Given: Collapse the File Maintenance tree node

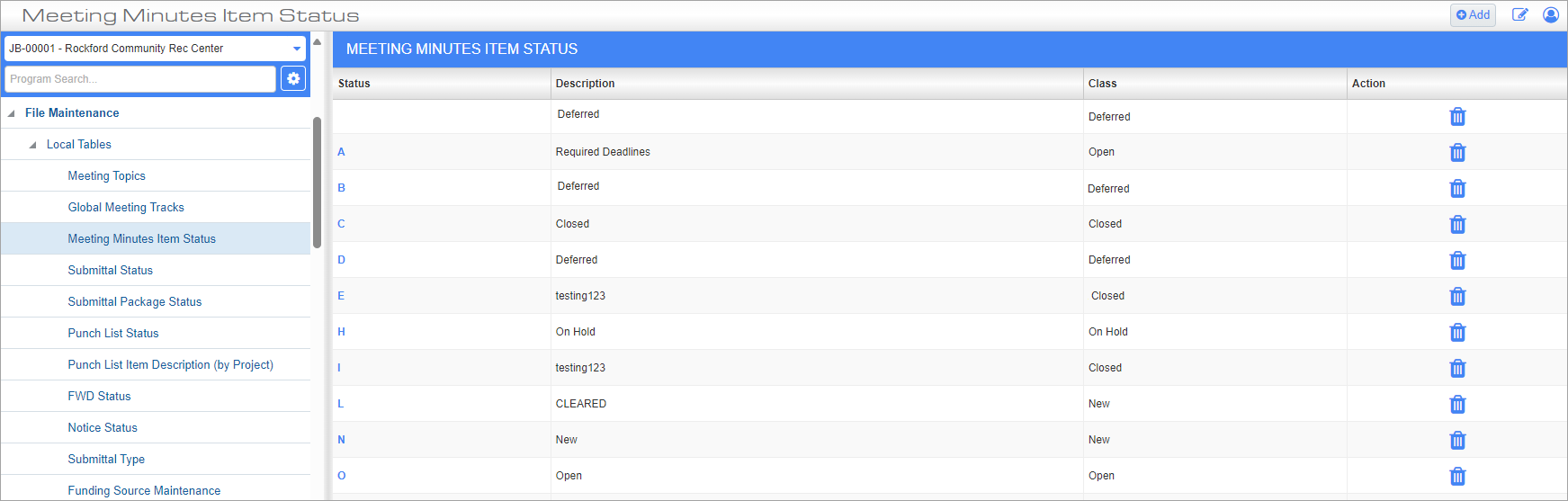Looking at the screenshot, I should (12, 113).
